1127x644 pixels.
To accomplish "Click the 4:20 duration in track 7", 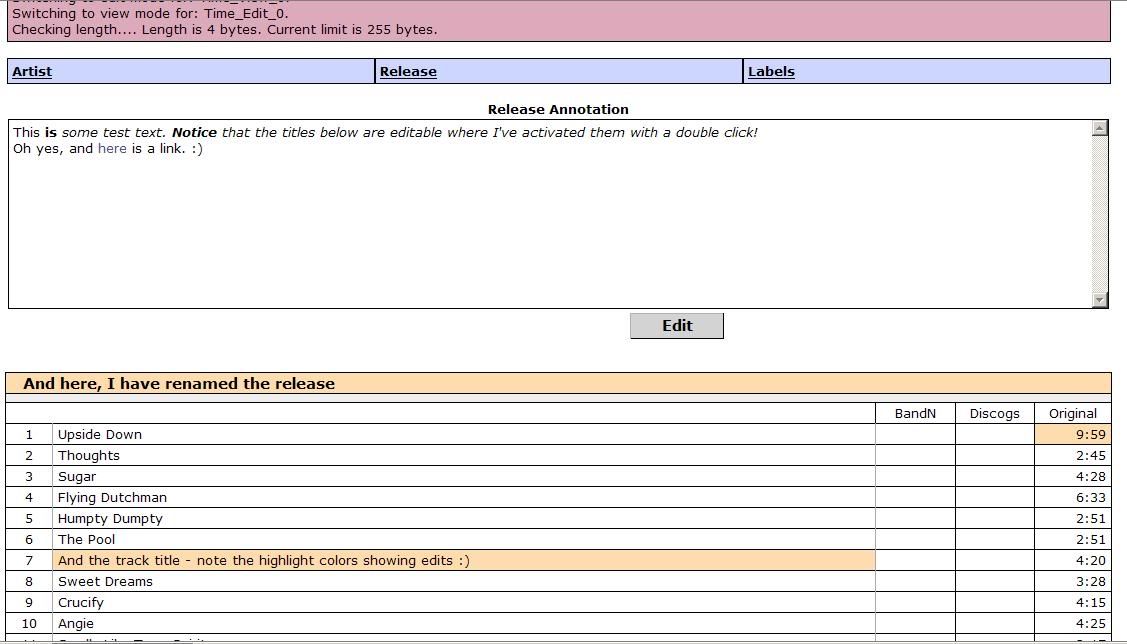I will 1090,561.
